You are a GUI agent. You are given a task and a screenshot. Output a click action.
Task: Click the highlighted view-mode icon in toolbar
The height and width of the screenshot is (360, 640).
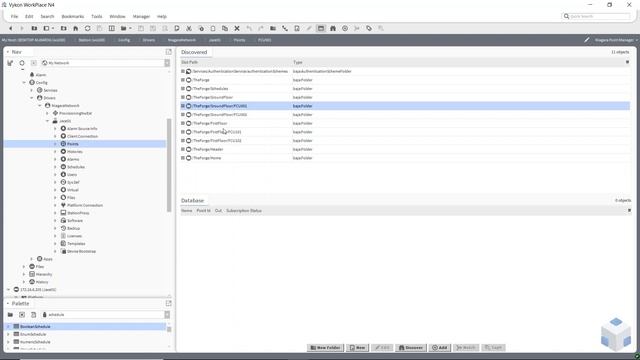321,29
